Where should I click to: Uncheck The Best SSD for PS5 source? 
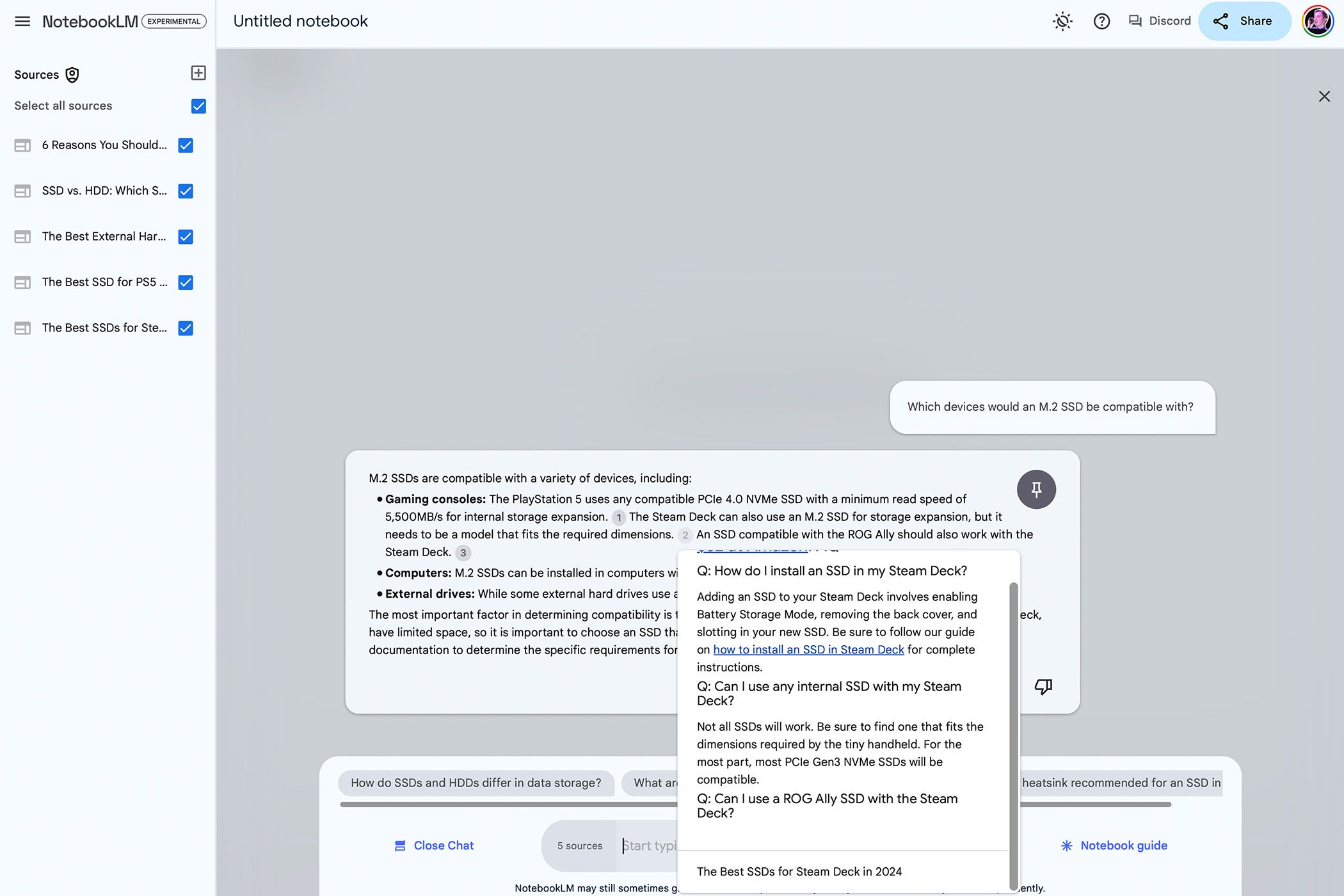pos(185,282)
